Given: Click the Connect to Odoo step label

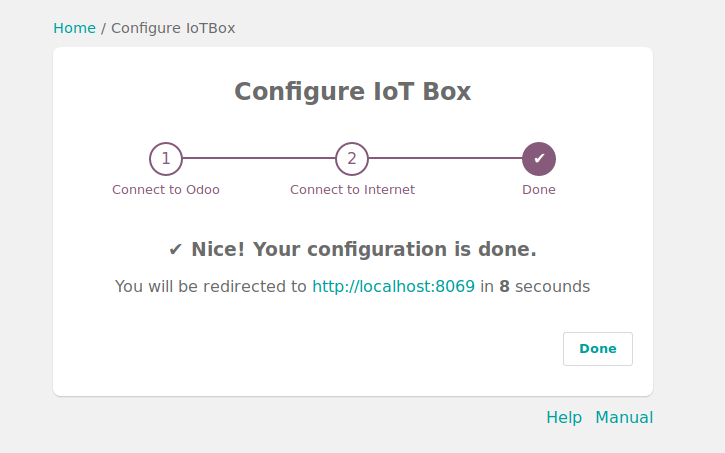Looking at the screenshot, I should pos(166,189).
